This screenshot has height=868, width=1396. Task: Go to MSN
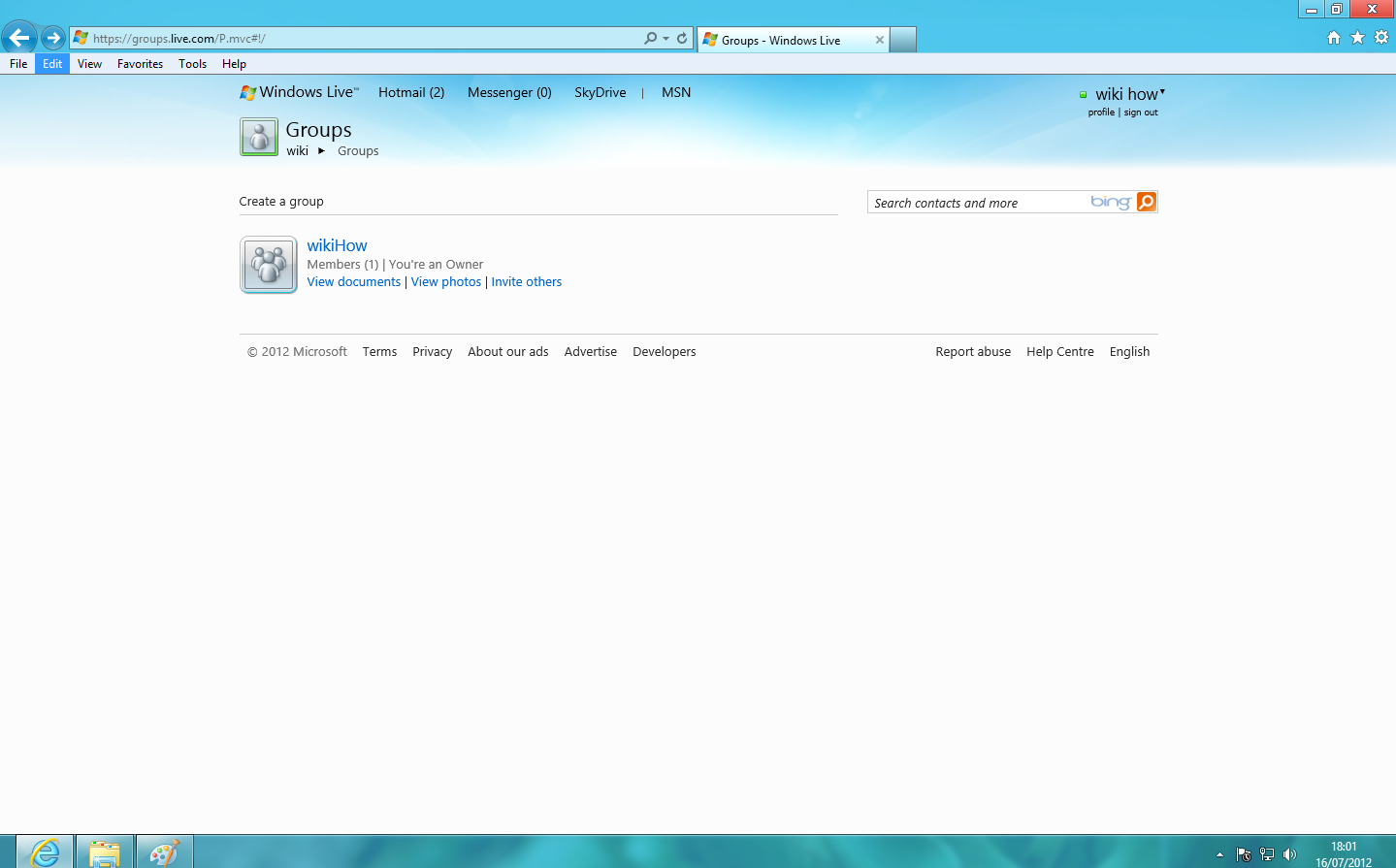point(676,92)
